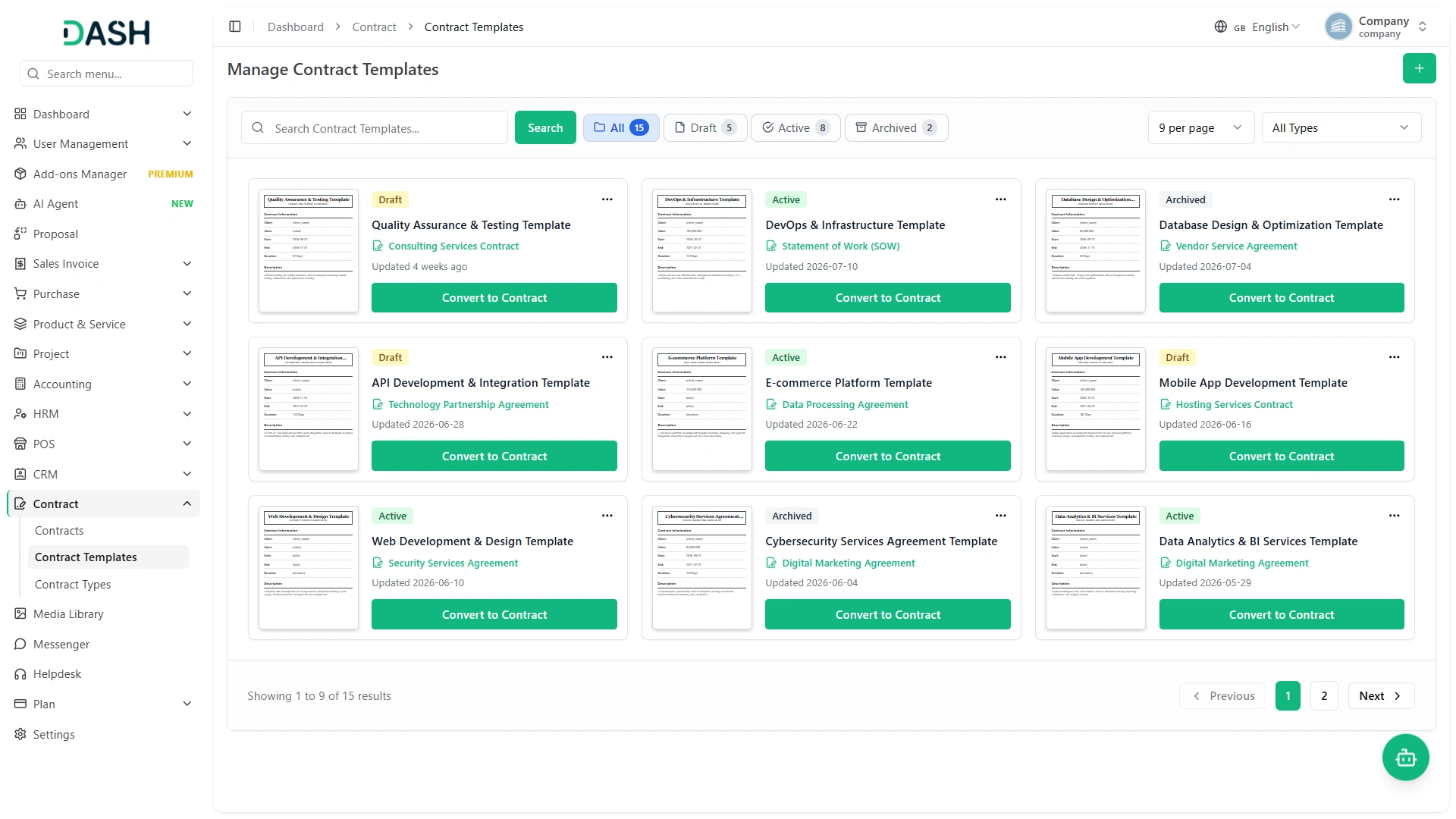Open the AI chatbot floating button
Viewport: 1456px width, 819px height.
point(1405,757)
